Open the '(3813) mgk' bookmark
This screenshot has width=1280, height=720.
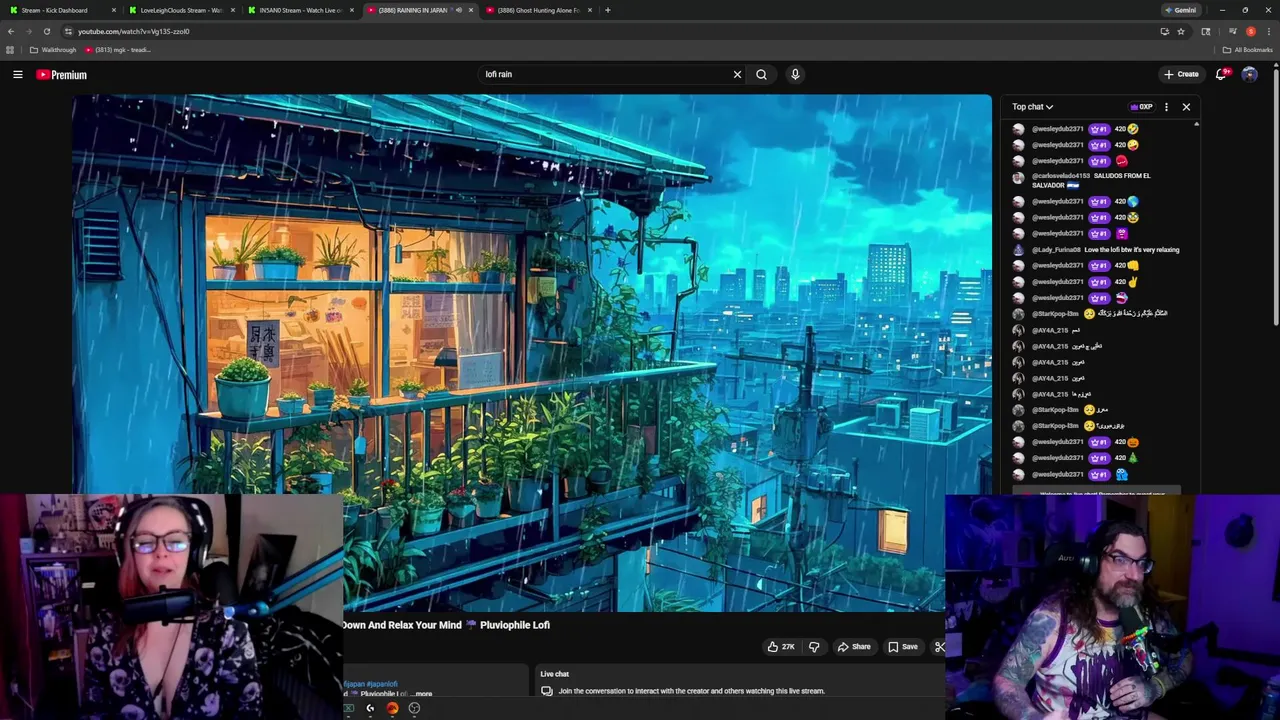(118, 50)
